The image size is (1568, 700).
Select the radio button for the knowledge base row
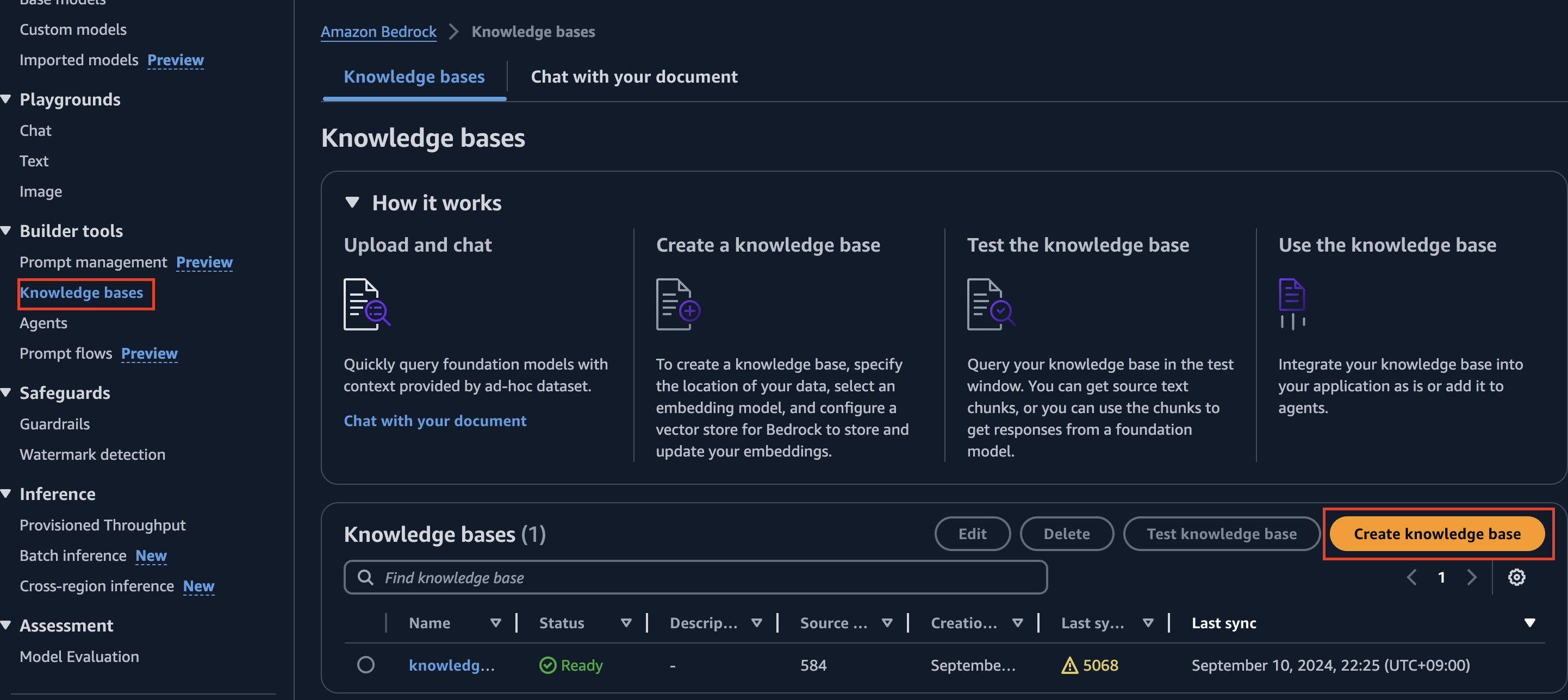(366, 665)
